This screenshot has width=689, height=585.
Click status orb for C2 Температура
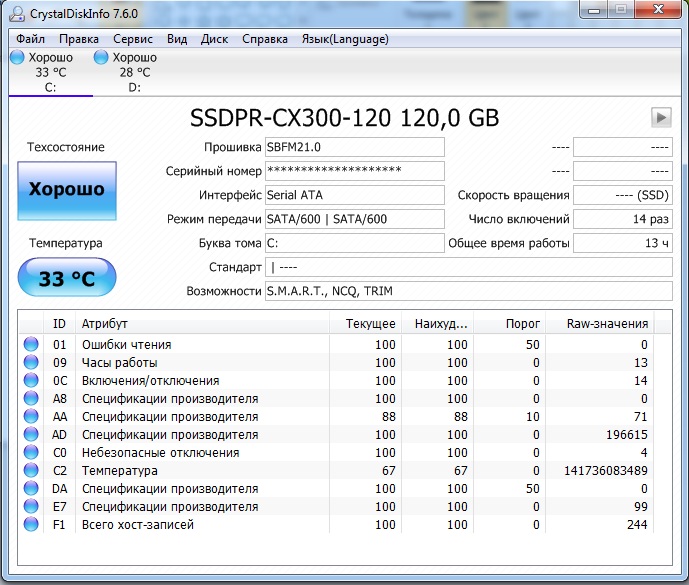tap(31, 470)
